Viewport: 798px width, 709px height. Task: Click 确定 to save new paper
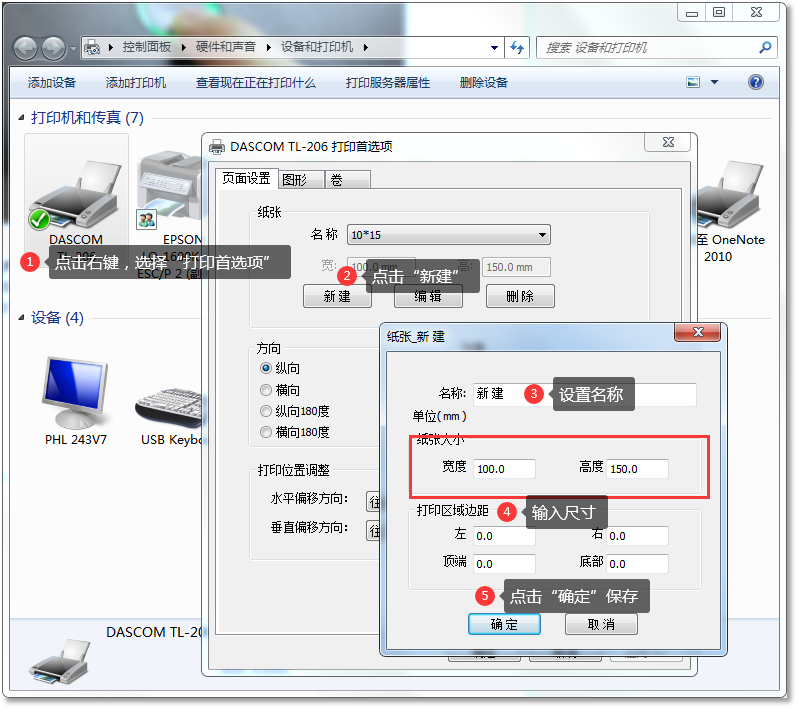504,624
